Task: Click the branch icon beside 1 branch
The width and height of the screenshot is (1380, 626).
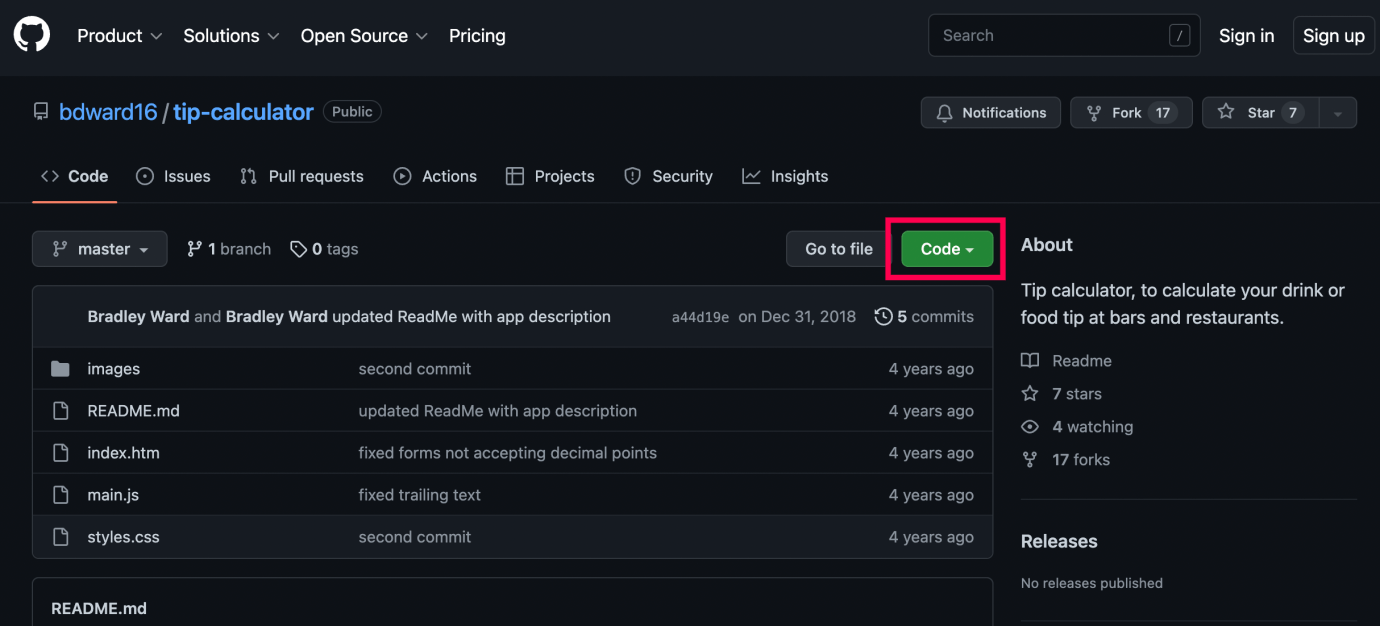Action: 194,248
